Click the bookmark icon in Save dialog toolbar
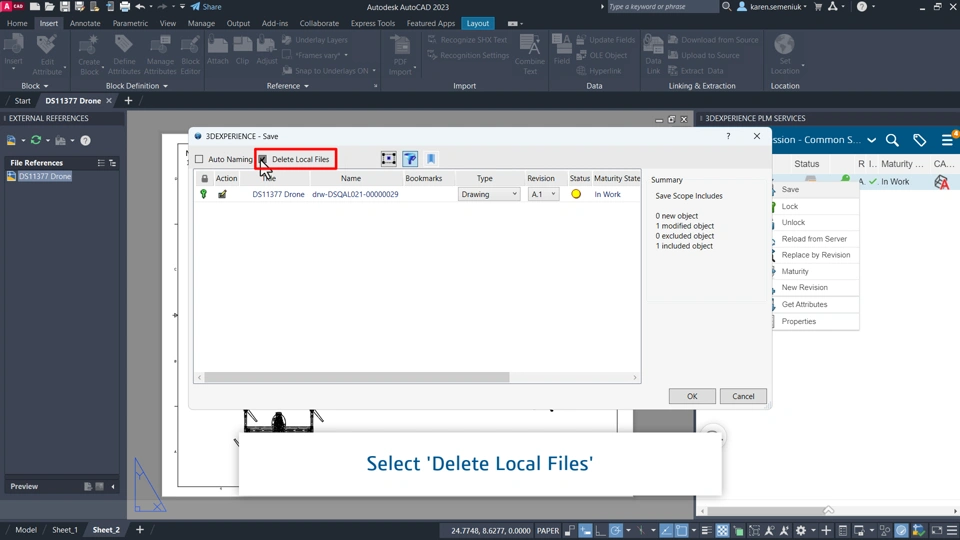960x540 pixels. [431, 159]
